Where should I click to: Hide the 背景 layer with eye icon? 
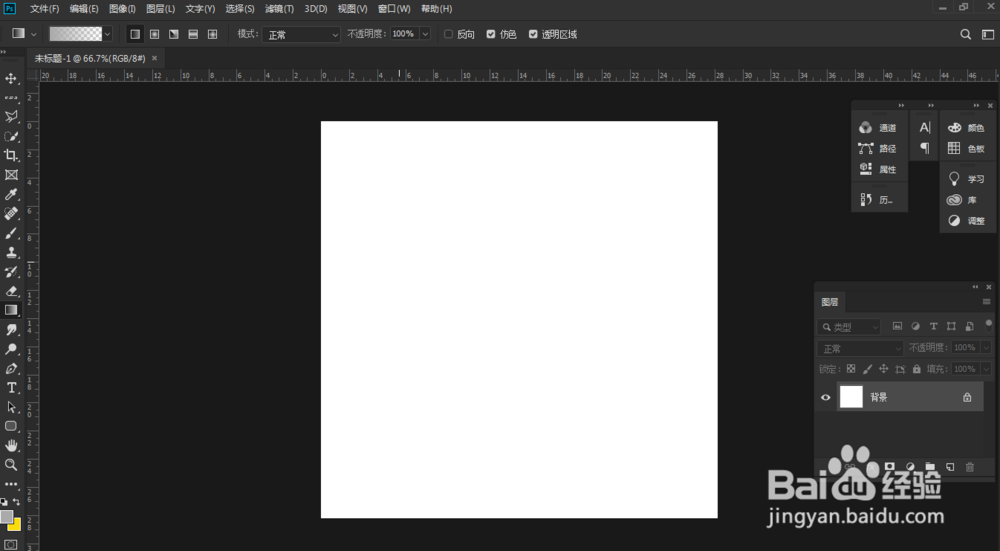tap(825, 397)
